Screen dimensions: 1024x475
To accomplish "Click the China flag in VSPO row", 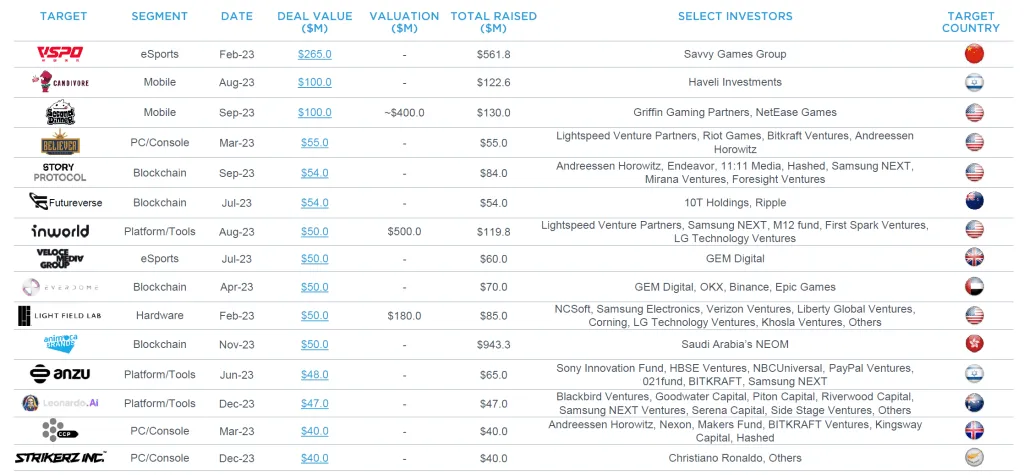I will [x=974, y=54].
